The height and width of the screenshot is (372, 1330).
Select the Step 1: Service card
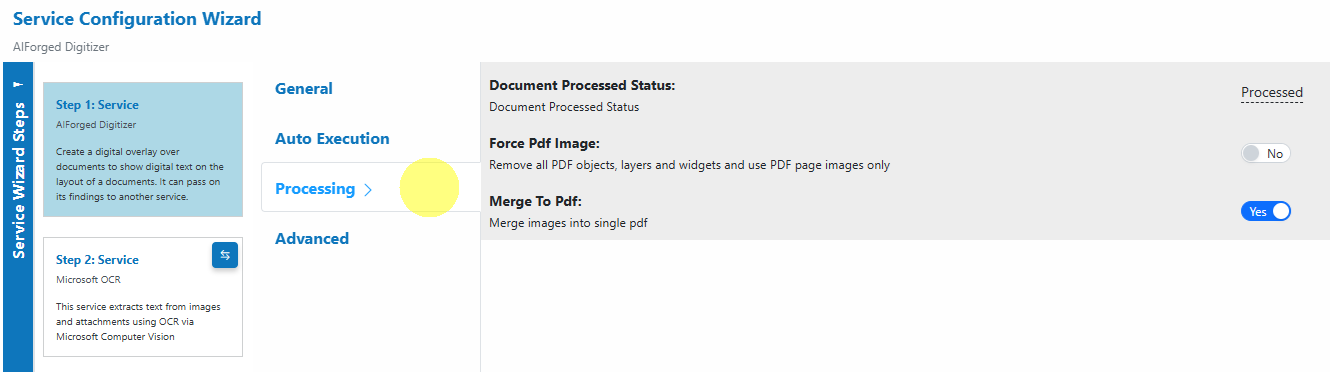(143, 149)
